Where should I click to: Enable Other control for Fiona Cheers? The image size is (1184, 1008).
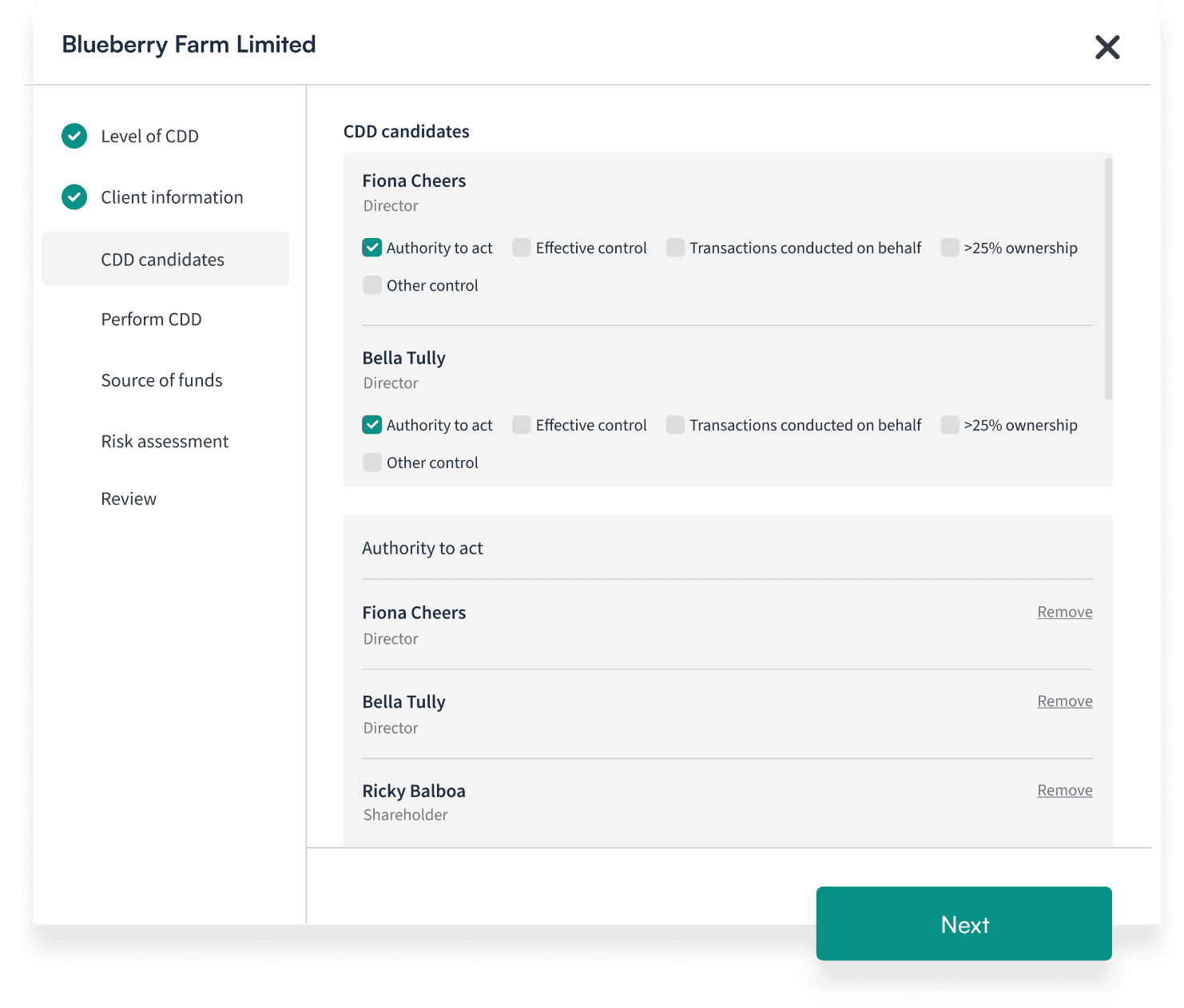pos(371,284)
